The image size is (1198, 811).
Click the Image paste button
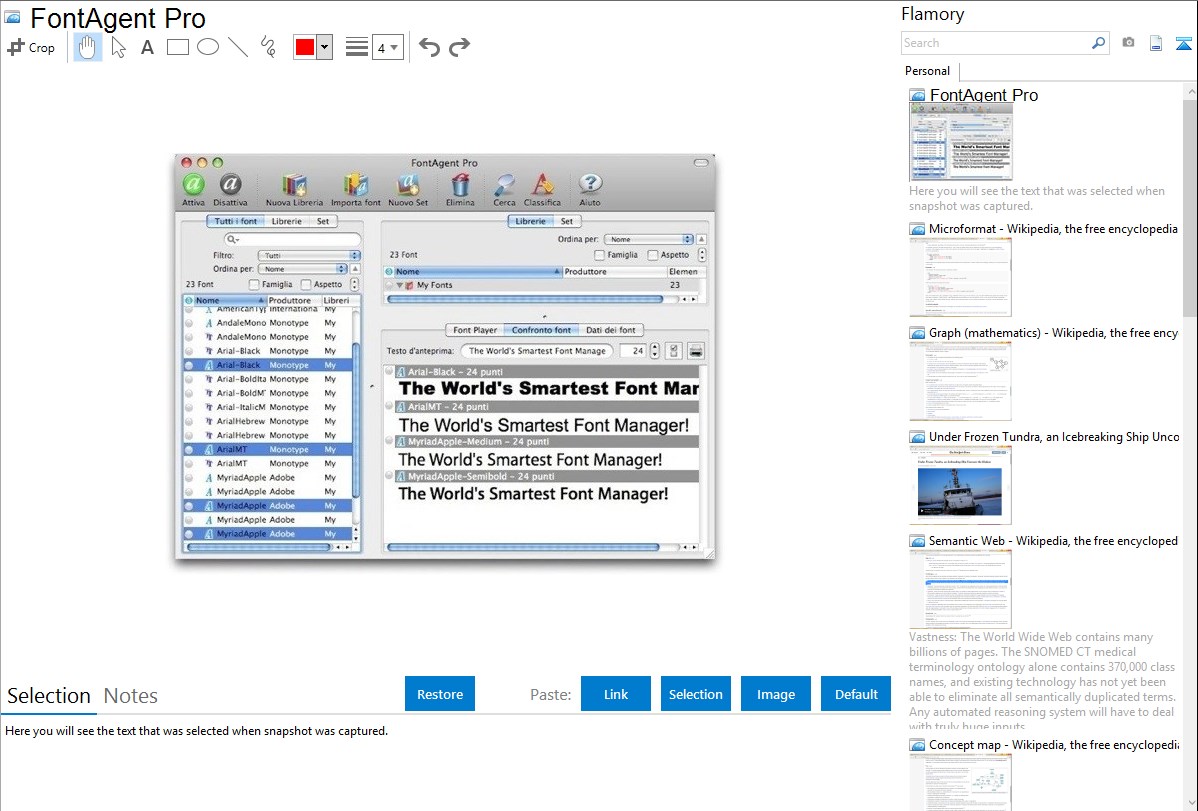775,694
